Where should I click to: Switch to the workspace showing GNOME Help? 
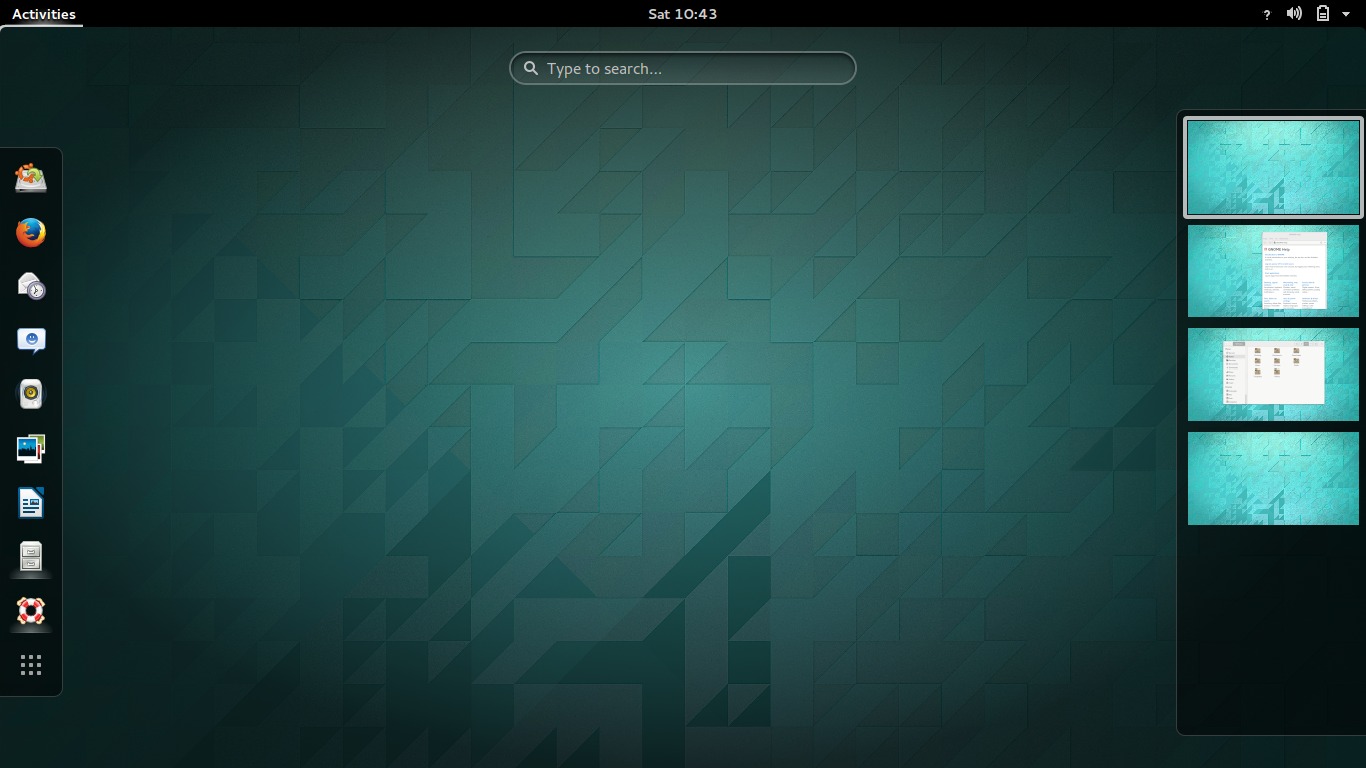click(1272, 270)
